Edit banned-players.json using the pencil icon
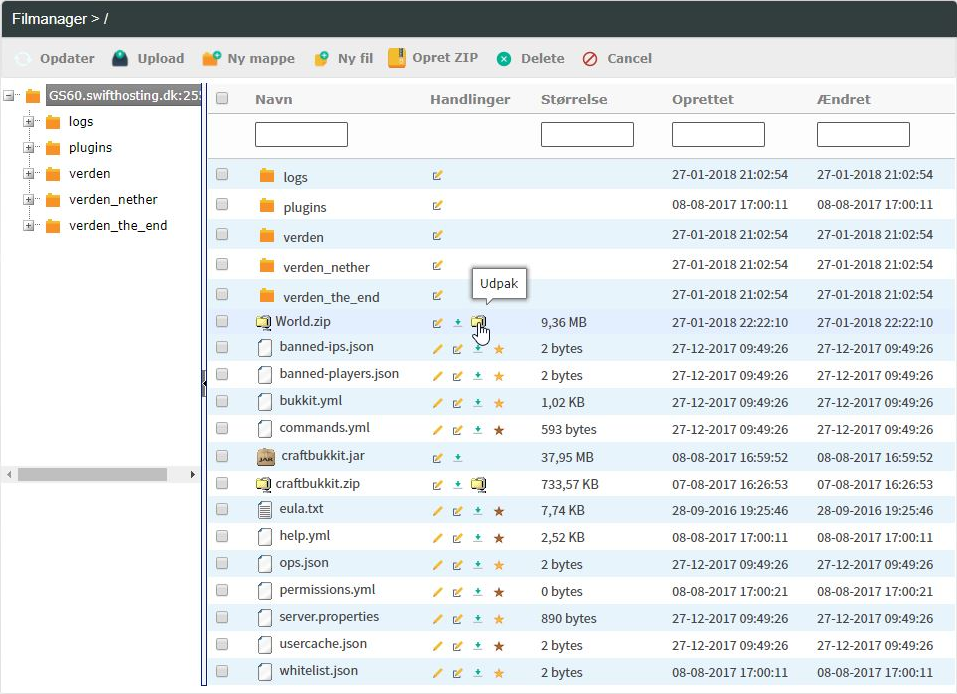Viewport: 957px width, 694px height. (x=438, y=376)
